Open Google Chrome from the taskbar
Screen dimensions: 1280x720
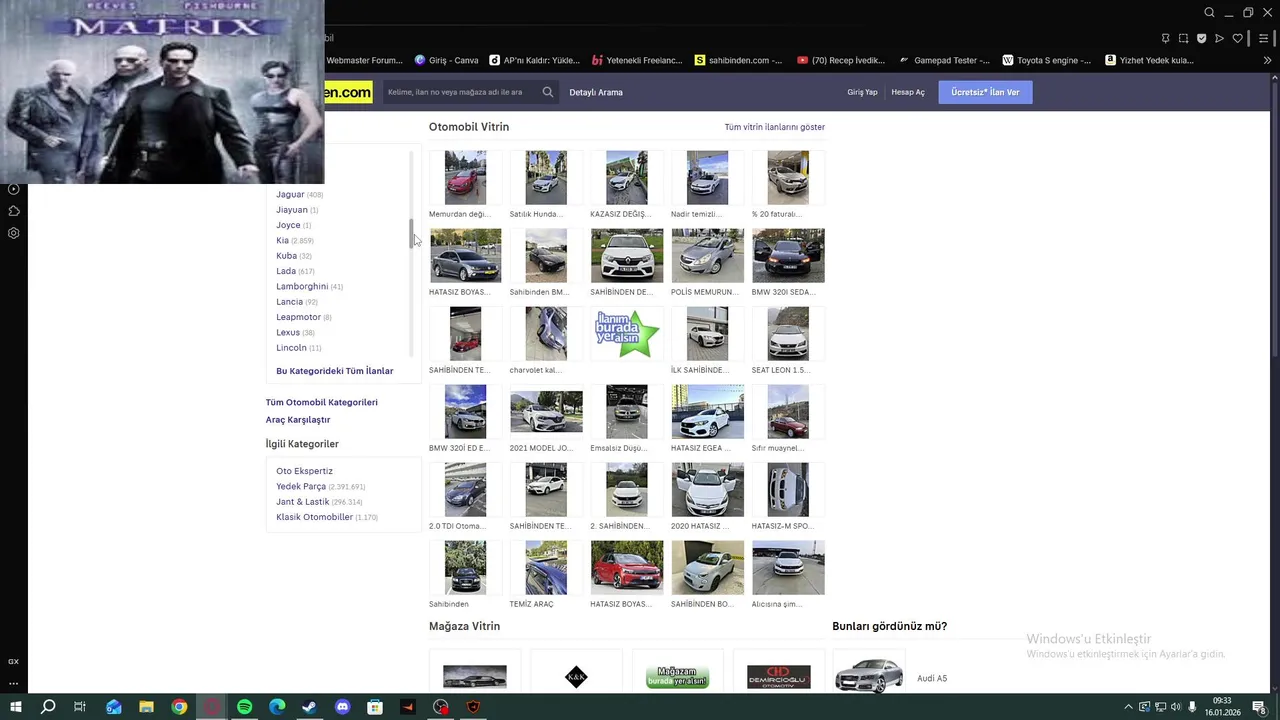click(179, 707)
